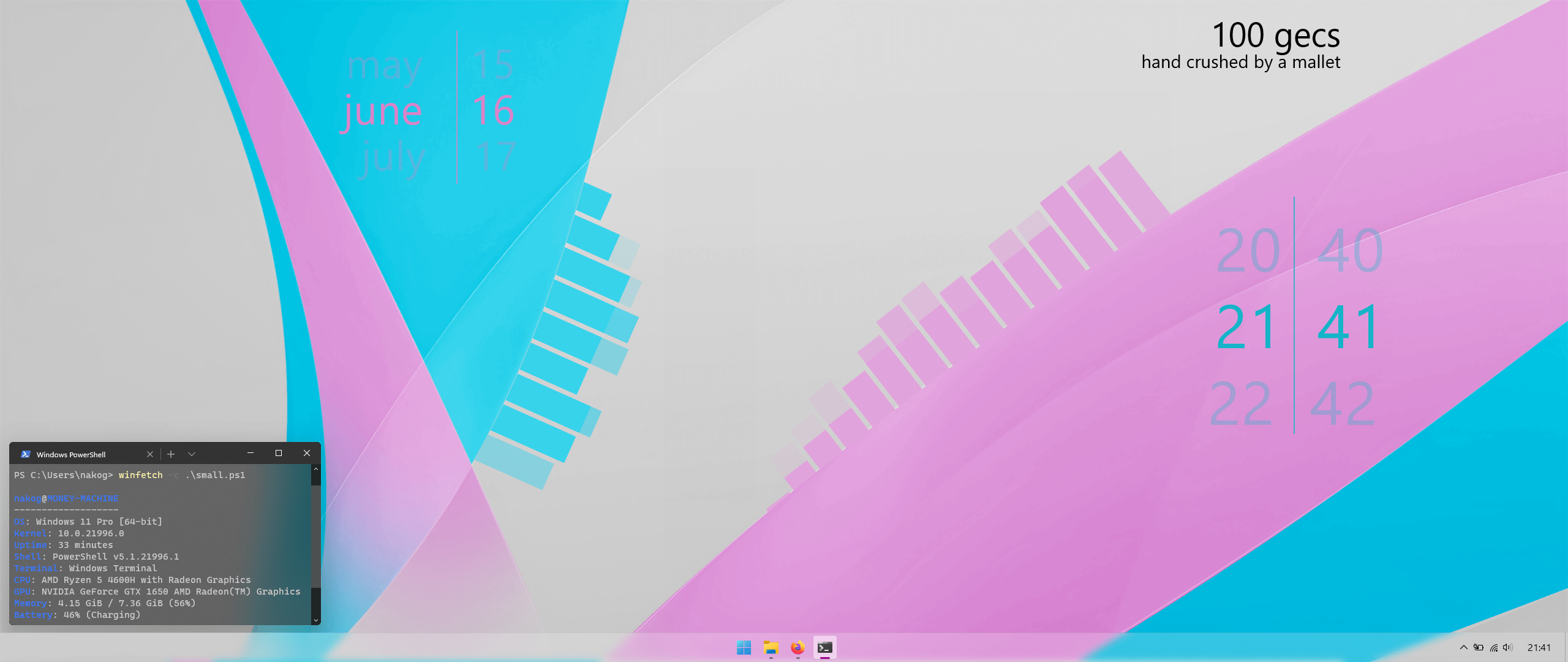Viewport: 1568px width, 662px height.
Task: Open the battery charging status icon
Action: pyautogui.click(x=1479, y=647)
